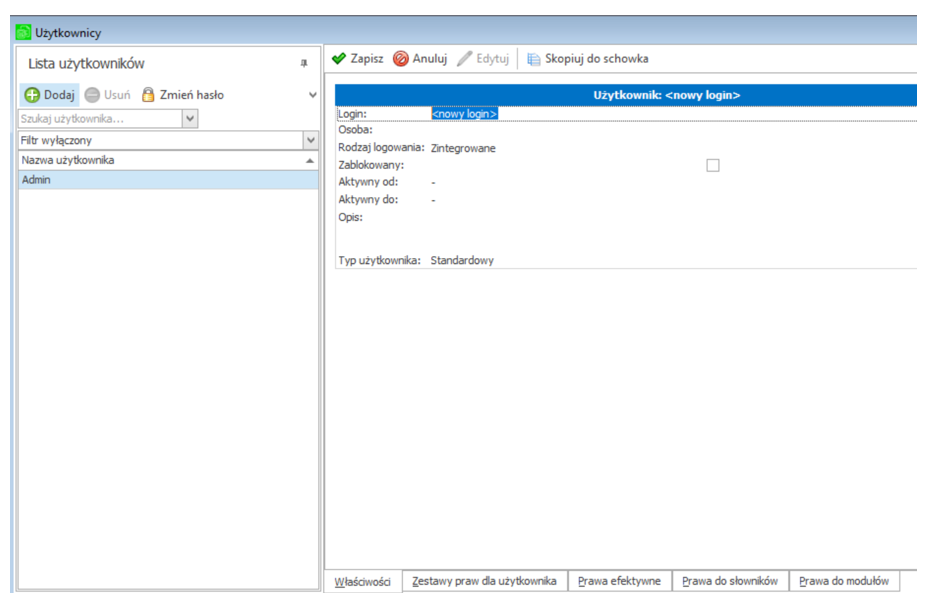Image resolution: width=940 pixels, height=603 pixels.
Task: Click the Typ użytkownika field label
Action: tap(379, 260)
